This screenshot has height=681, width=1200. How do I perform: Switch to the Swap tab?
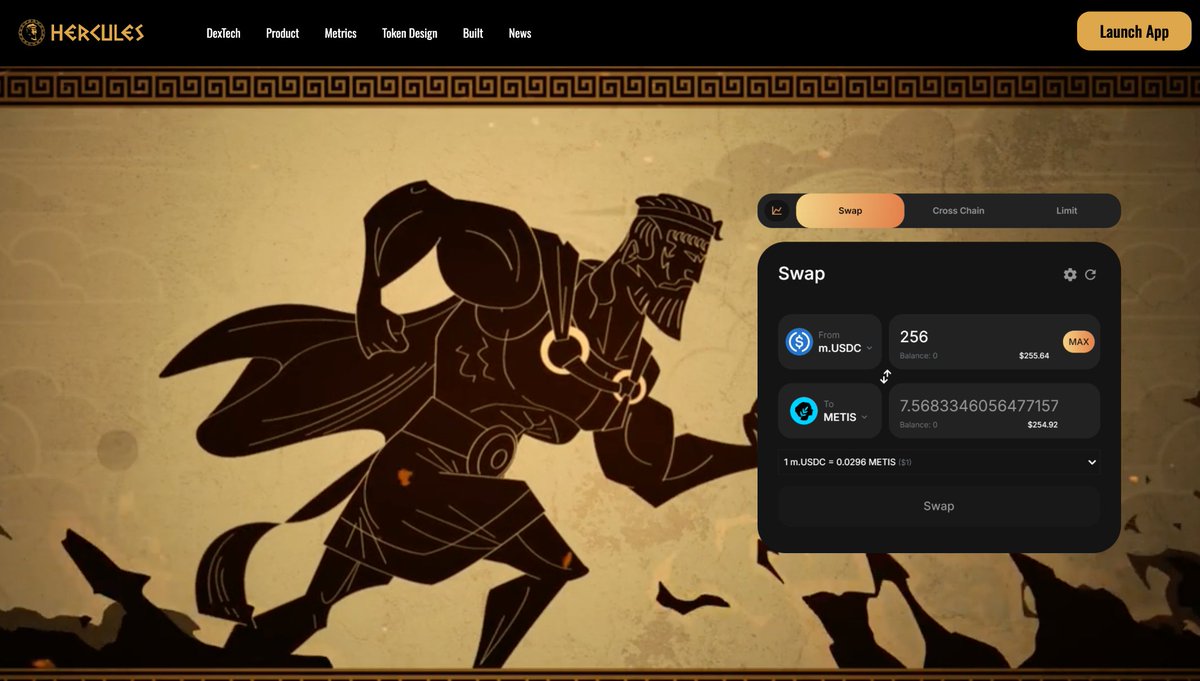850,211
